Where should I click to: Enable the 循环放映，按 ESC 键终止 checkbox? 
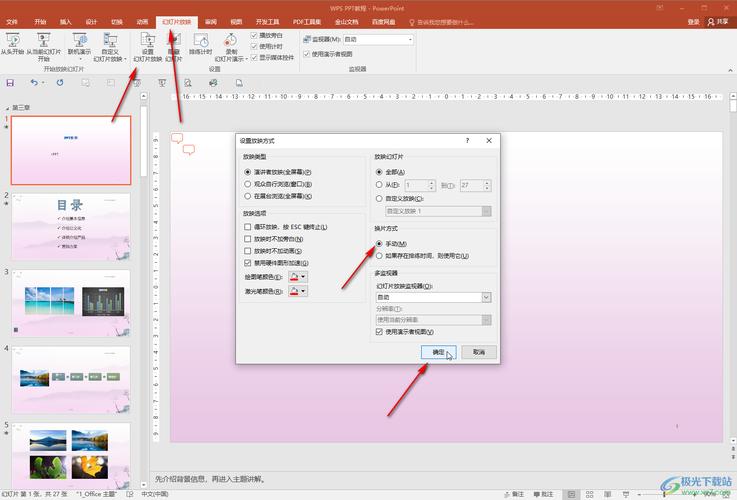click(x=247, y=227)
